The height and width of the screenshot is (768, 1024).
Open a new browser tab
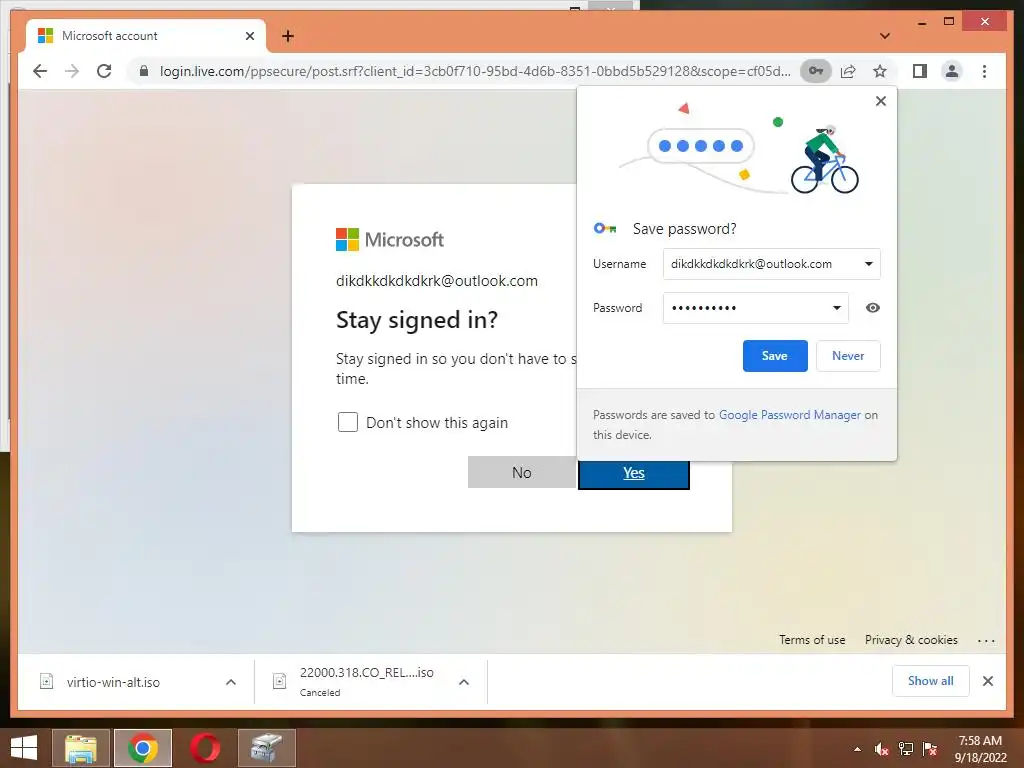(x=288, y=36)
